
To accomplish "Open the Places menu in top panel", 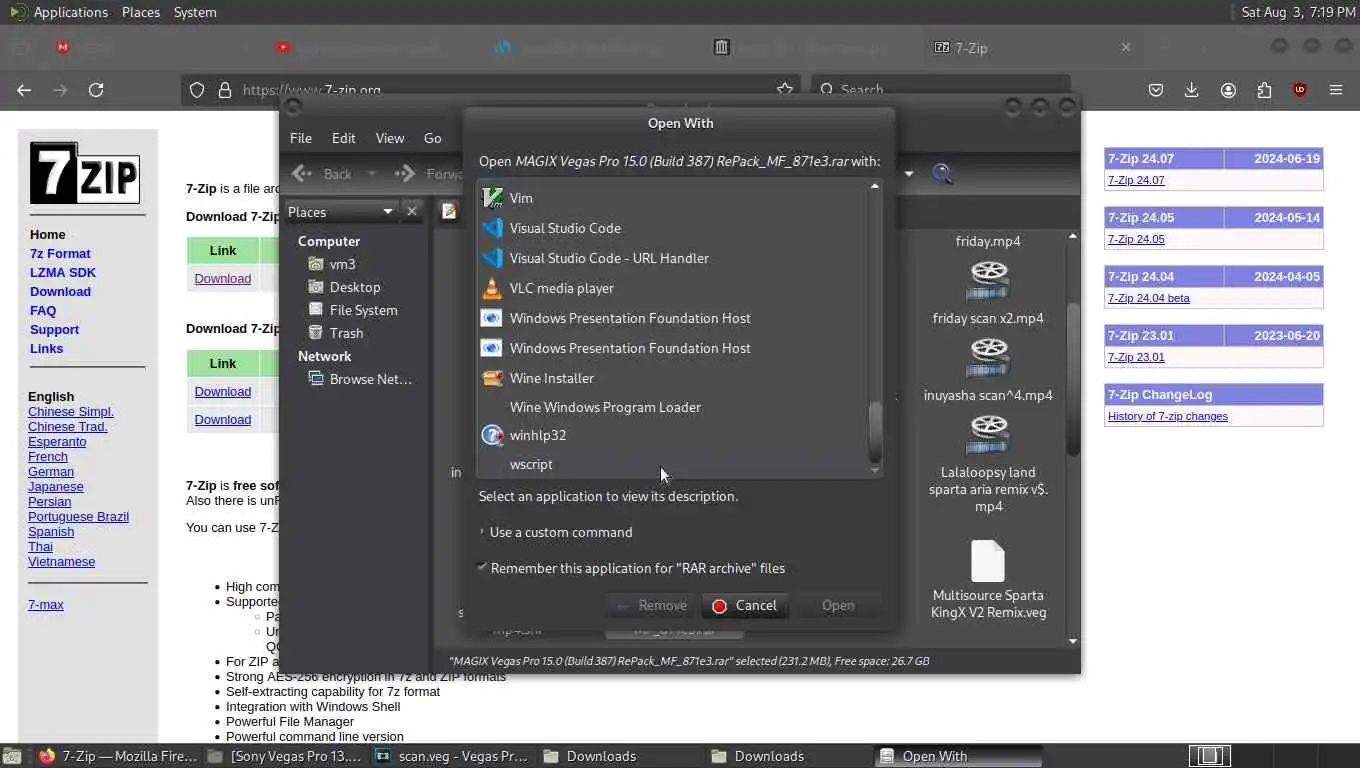I will tap(141, 12).
